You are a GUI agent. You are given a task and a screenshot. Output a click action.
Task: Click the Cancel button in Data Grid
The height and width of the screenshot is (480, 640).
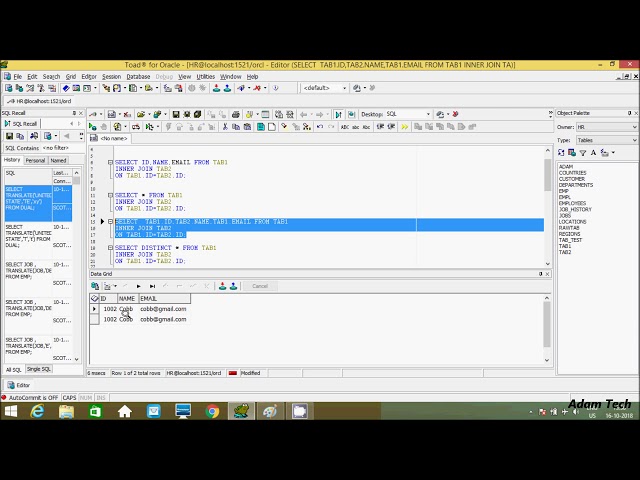point(260,286)
